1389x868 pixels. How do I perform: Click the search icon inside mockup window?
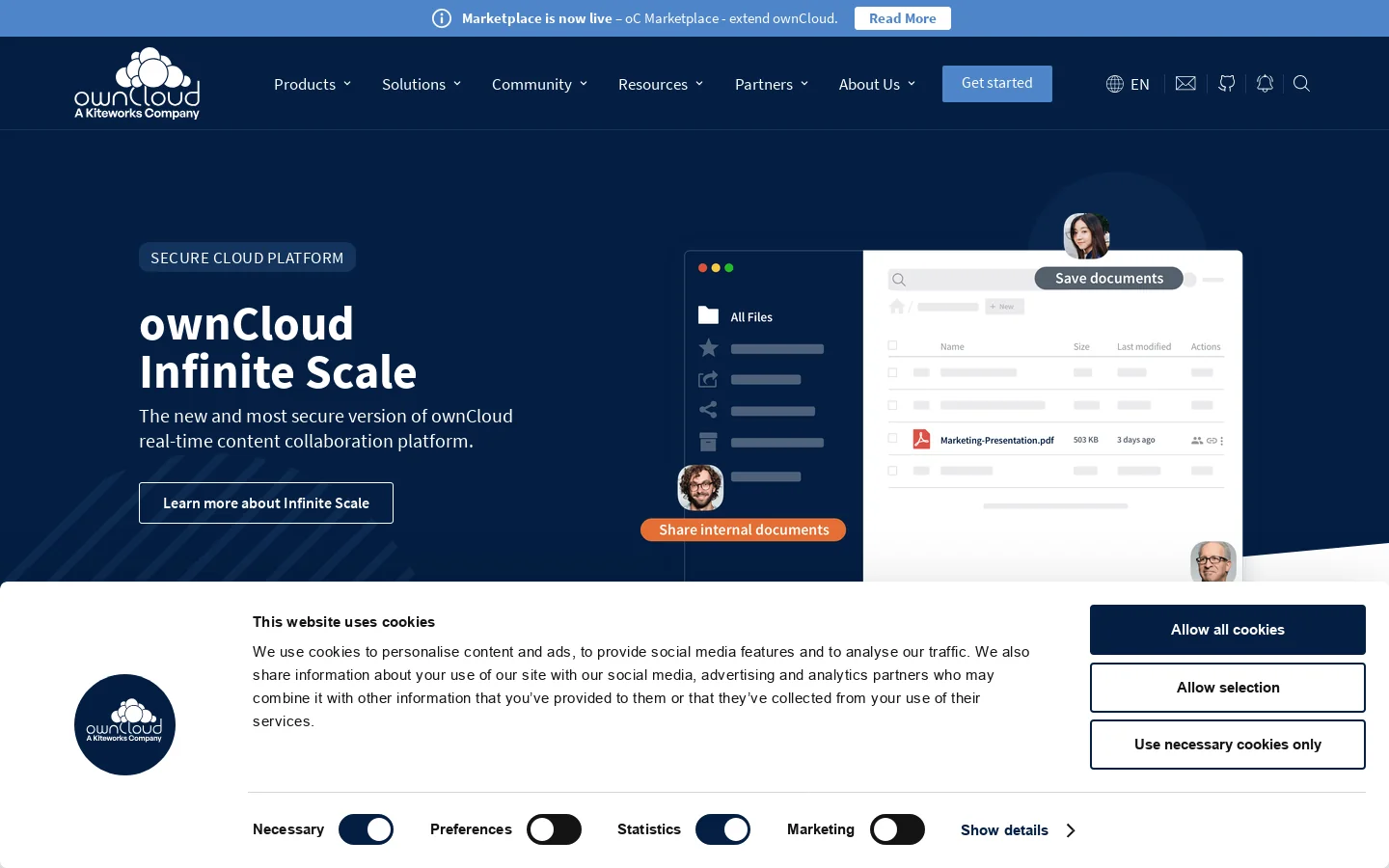click(x=898, y=280)
